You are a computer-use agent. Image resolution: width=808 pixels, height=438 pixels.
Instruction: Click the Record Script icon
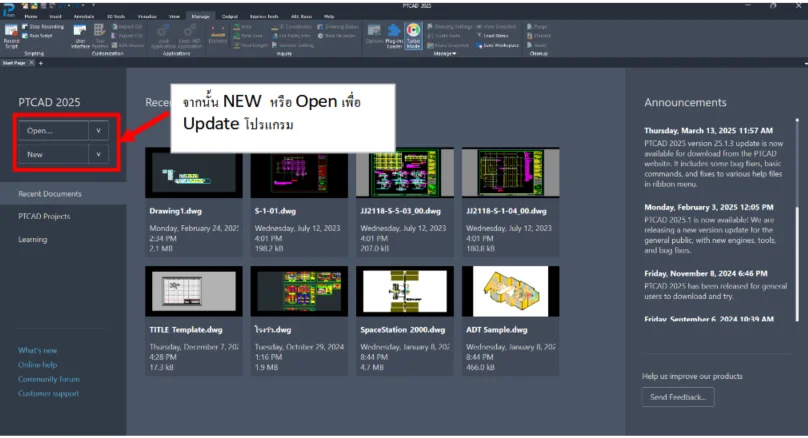point(11,36)
